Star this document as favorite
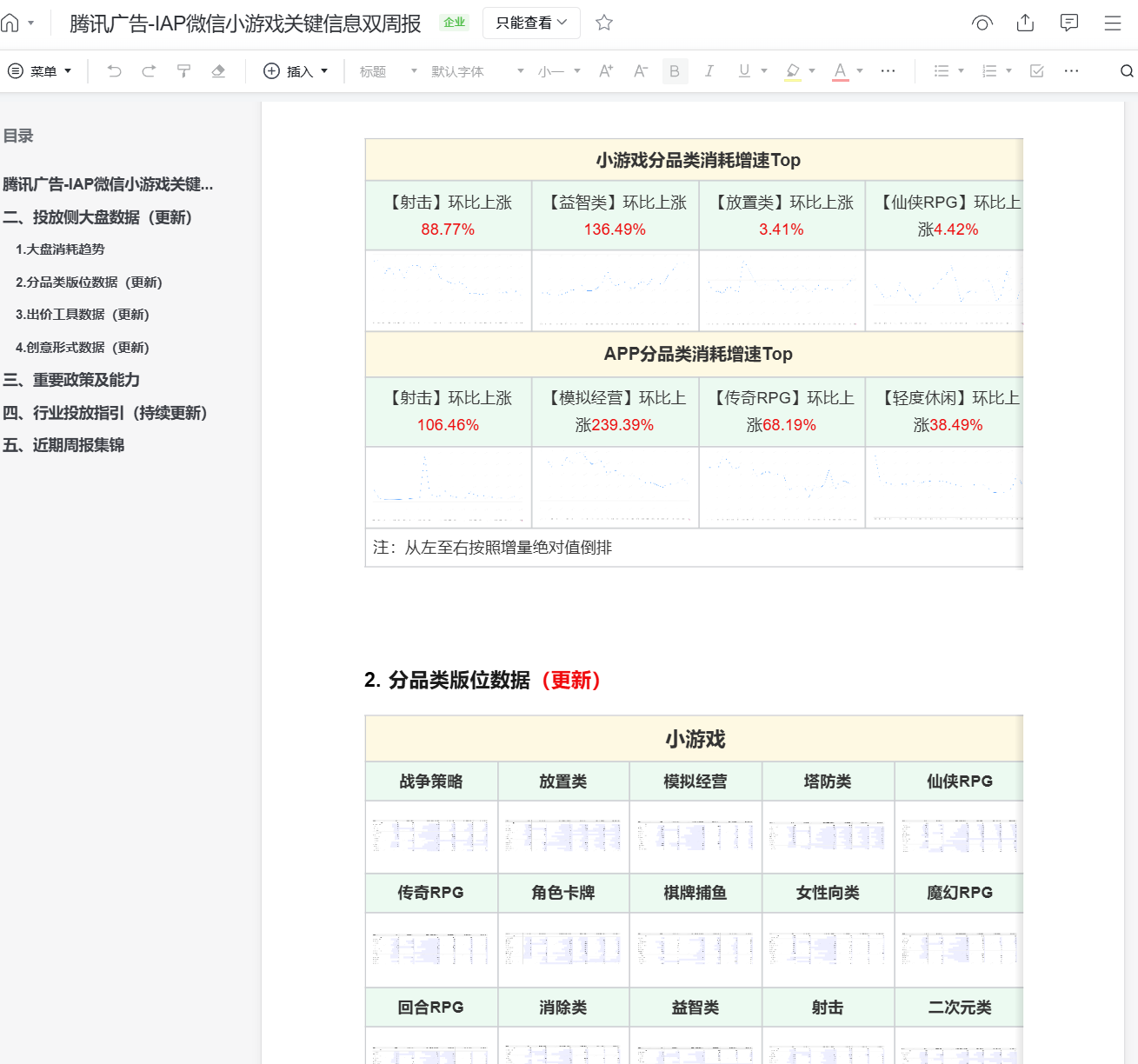This screenshot has height=1064, width=1138. (604, 23)
